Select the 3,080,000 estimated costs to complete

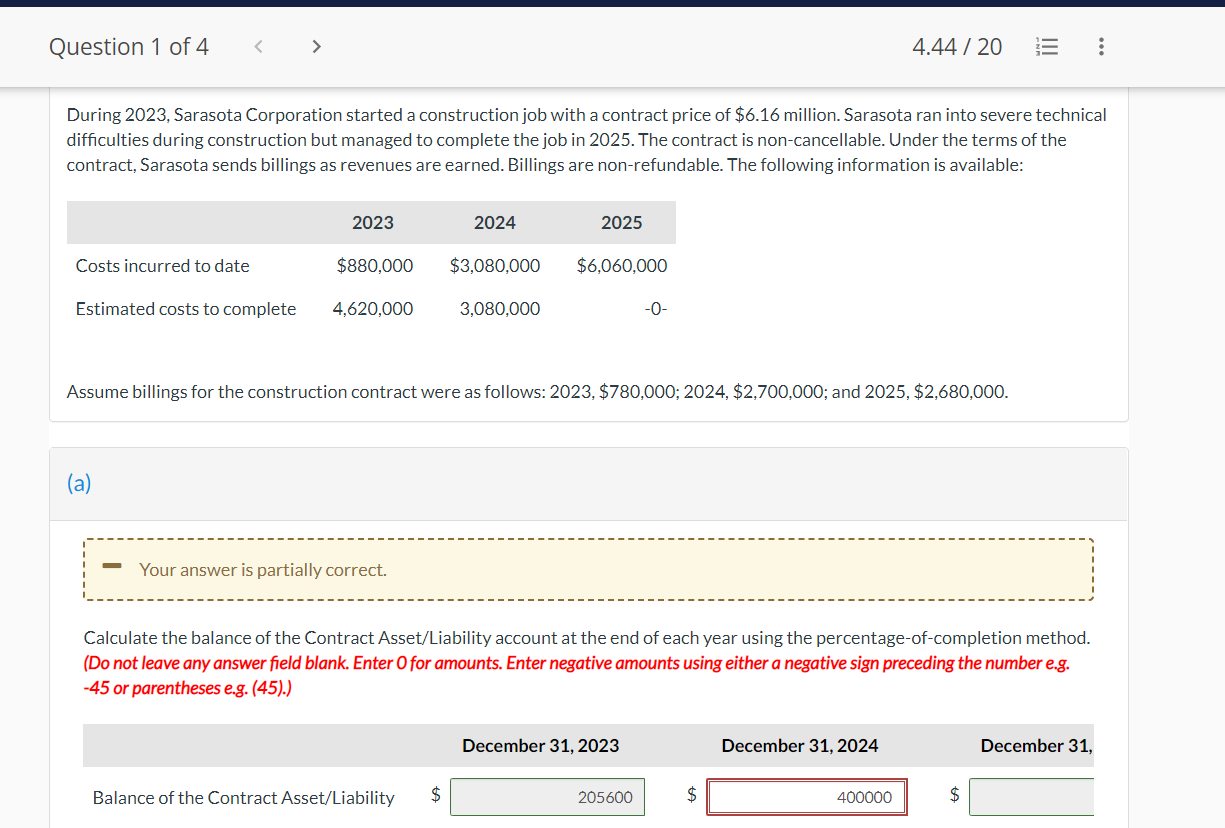tap(500, 309)
